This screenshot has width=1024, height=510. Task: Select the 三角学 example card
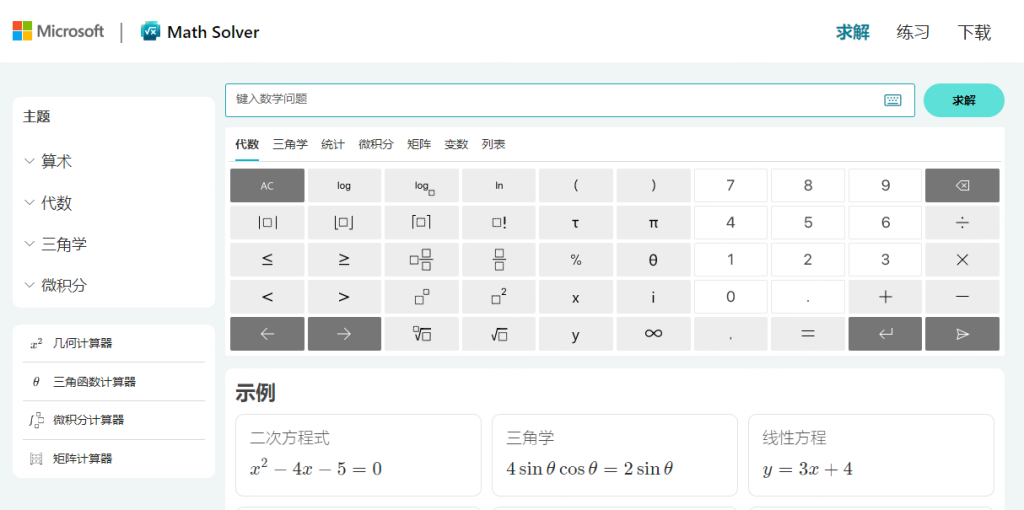click(615, 455)
